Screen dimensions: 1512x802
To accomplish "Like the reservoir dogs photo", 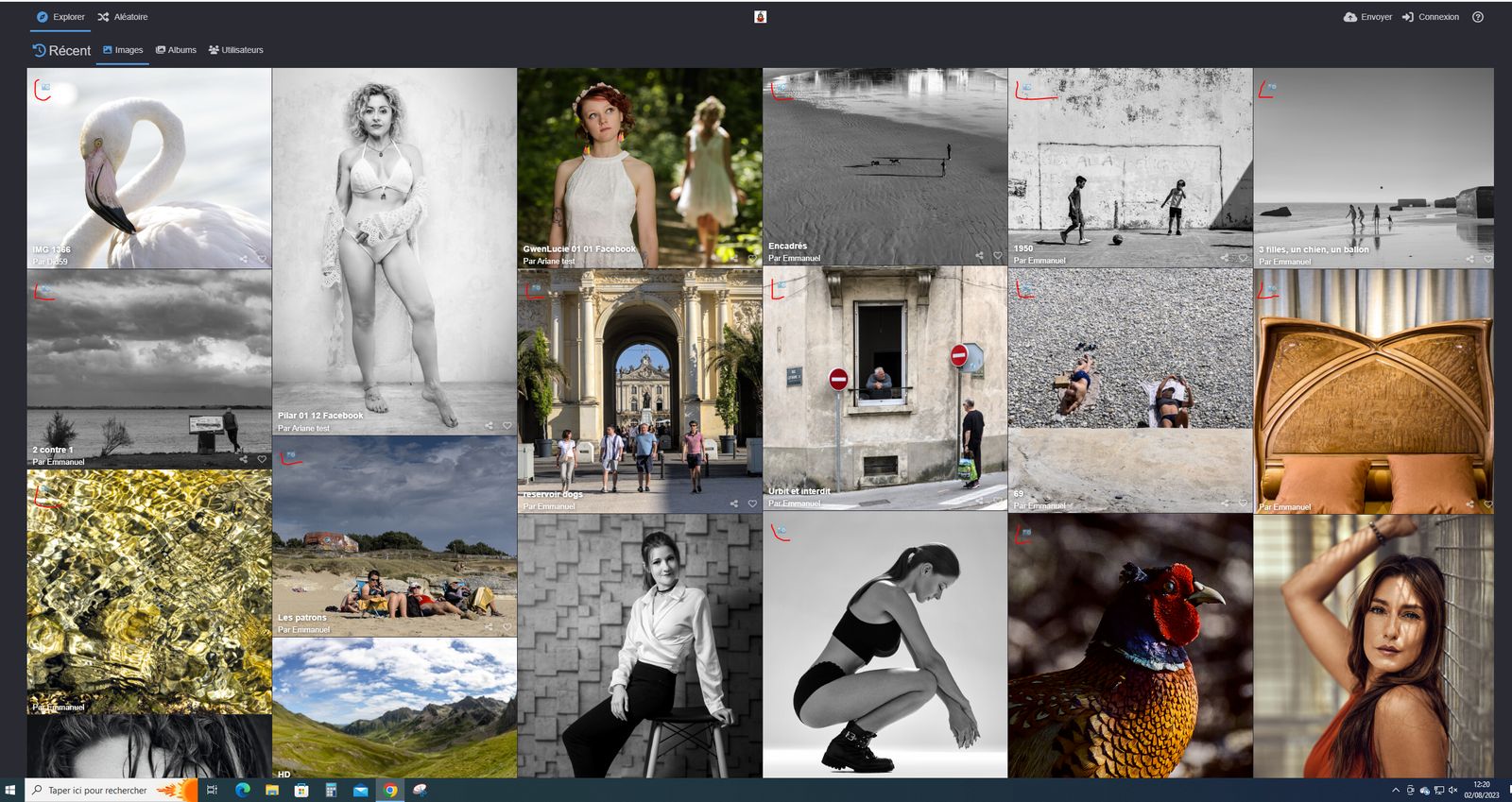I will (752, 503).
